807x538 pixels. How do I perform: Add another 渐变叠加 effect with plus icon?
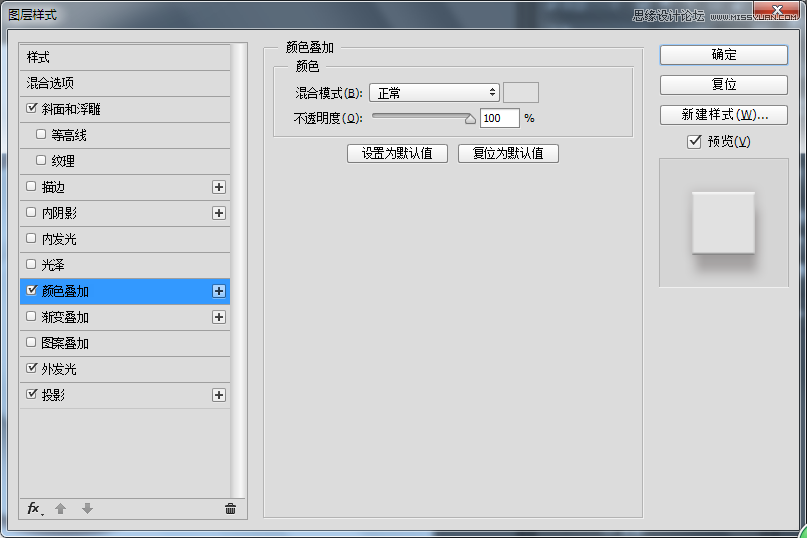tap(219, 317)
